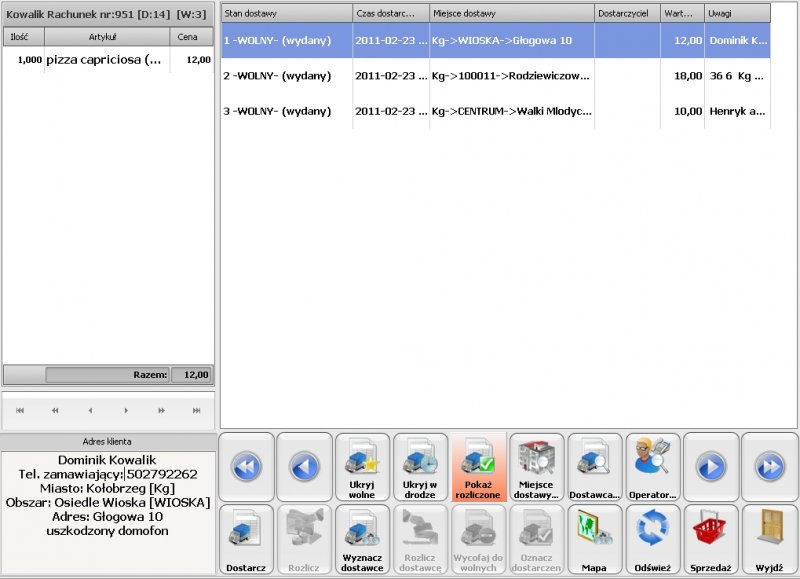This screenshot has height=579, width=800.
Task: Open the Mapa map view
Action: tap(594, 539)
